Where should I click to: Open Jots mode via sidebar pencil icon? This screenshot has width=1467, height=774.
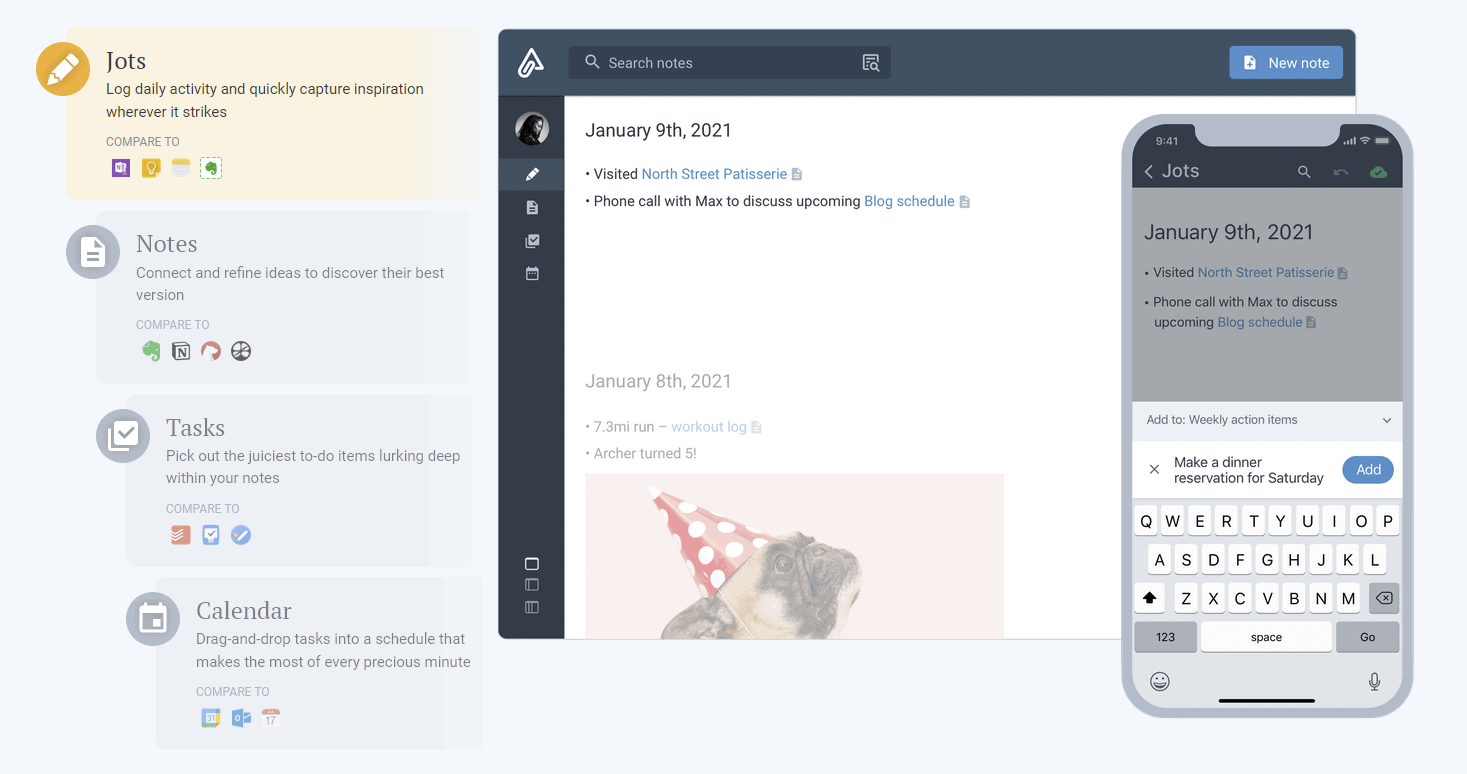click(x=532, y=174)
